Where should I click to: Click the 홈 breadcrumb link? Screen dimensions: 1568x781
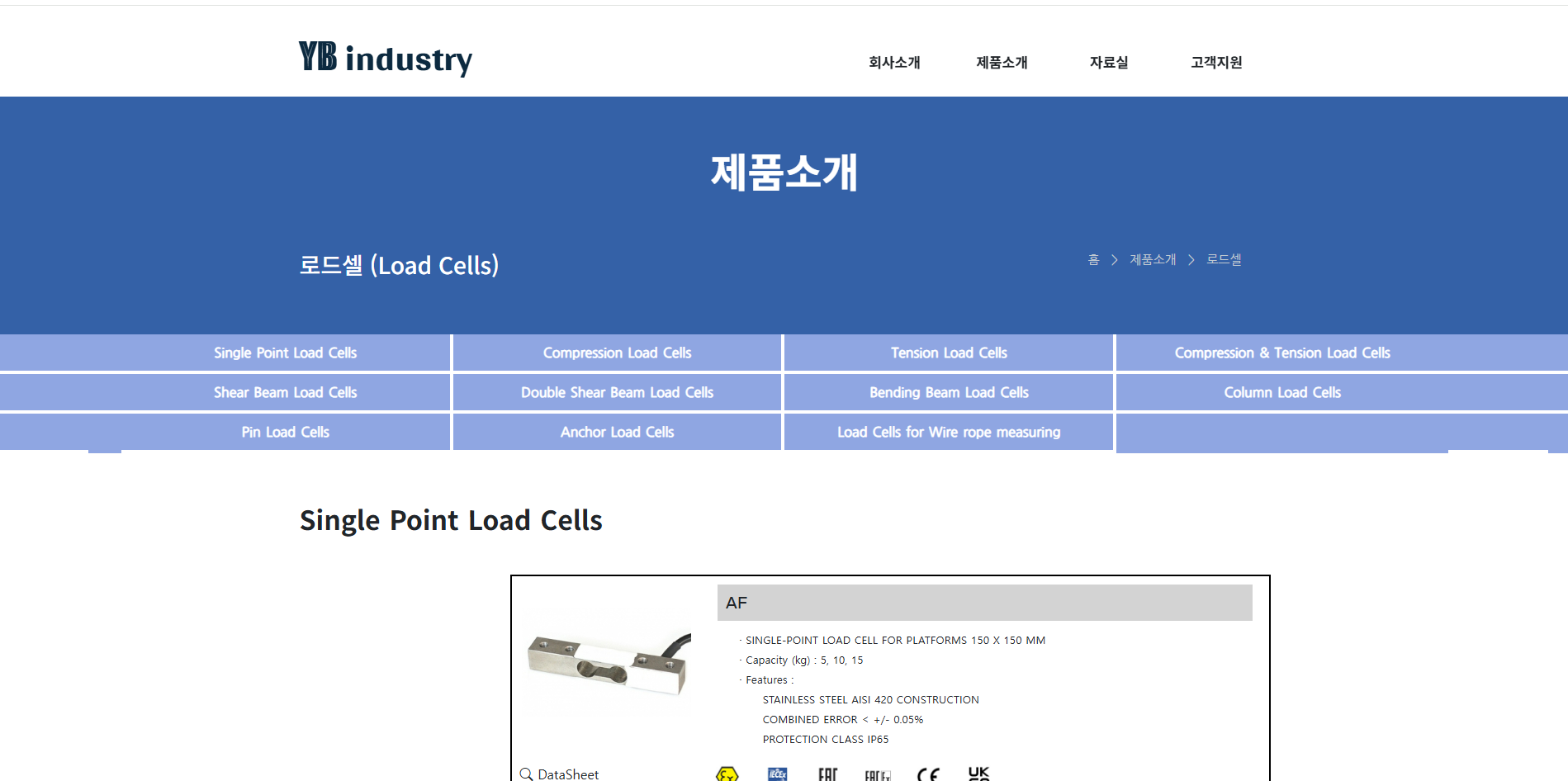click(x=1093, y=260)
